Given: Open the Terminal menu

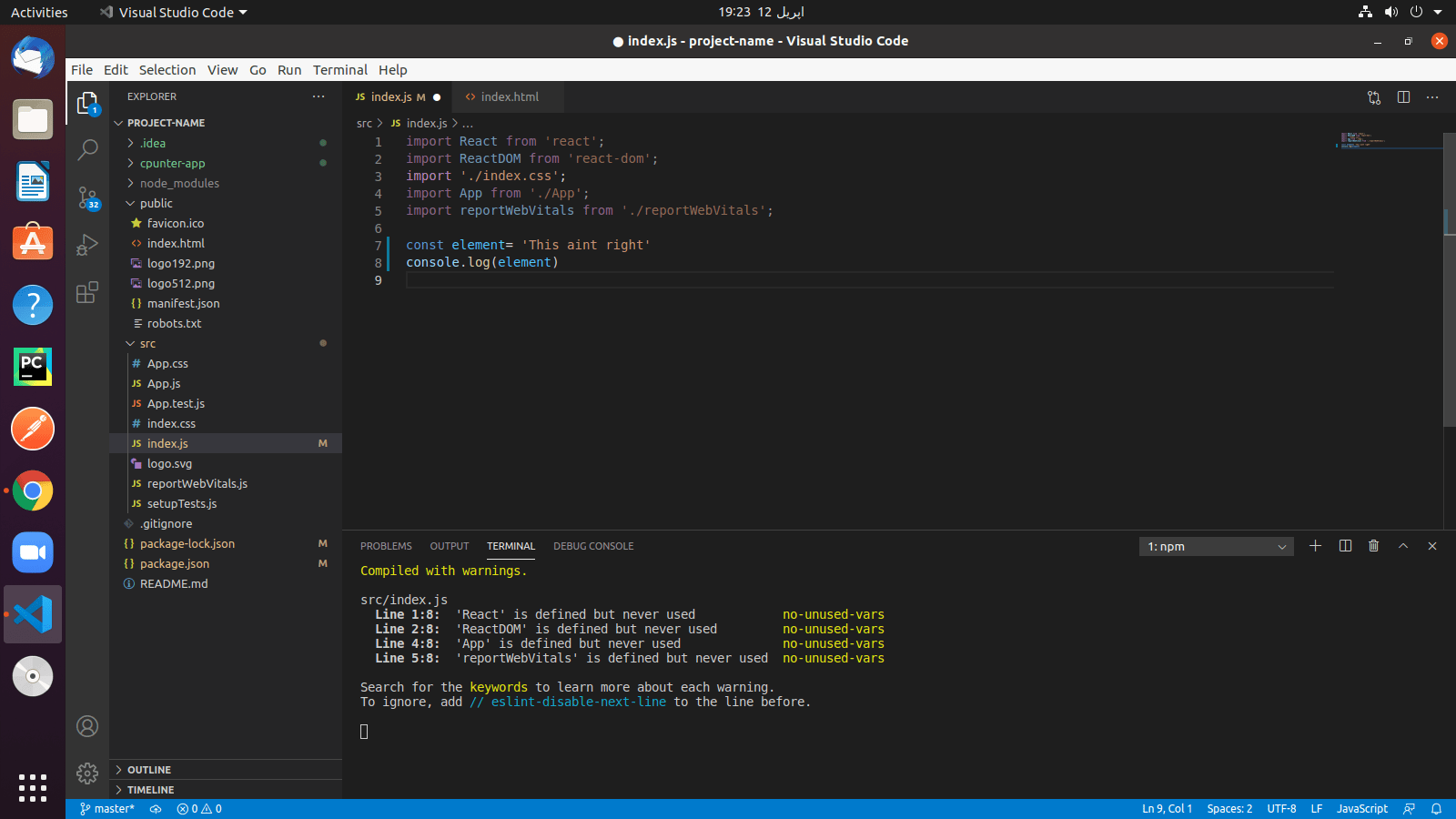Looking at the screenshot, I should (340, 69).
